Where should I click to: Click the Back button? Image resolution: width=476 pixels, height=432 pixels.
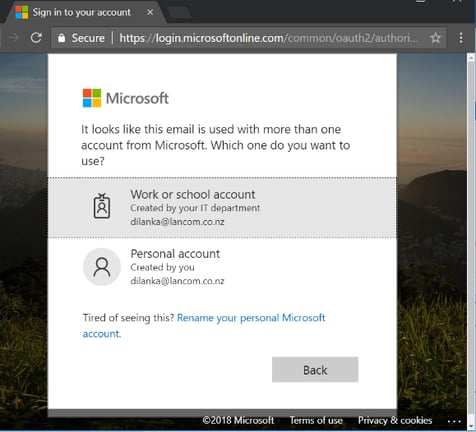tap(315, 370)
